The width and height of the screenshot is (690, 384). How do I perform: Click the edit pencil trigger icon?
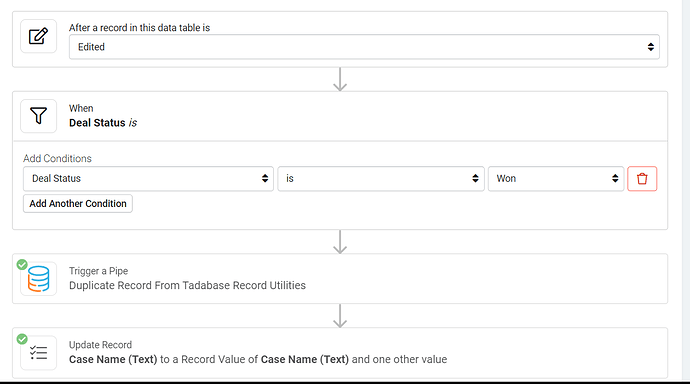39,36
